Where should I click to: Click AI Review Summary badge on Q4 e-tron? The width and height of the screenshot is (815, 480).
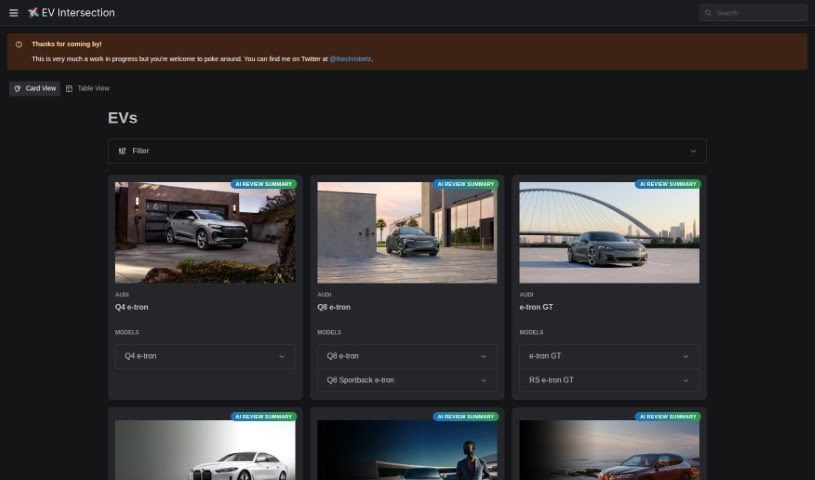coord(264,184)
